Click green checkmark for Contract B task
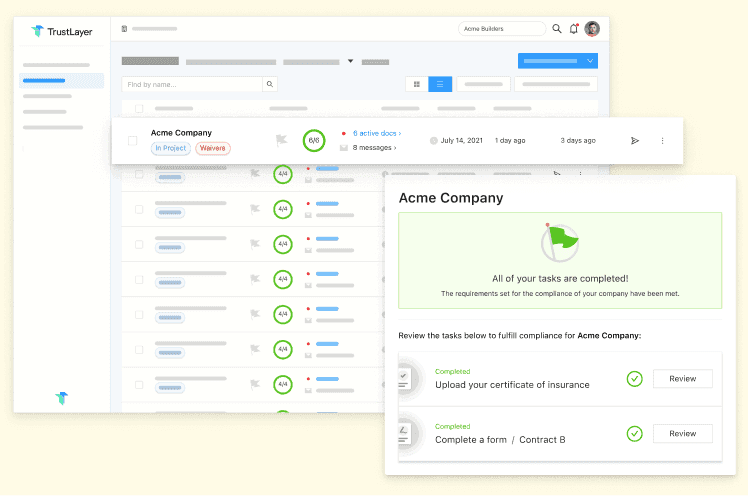The image size is (748, 496). click(634, 434)
